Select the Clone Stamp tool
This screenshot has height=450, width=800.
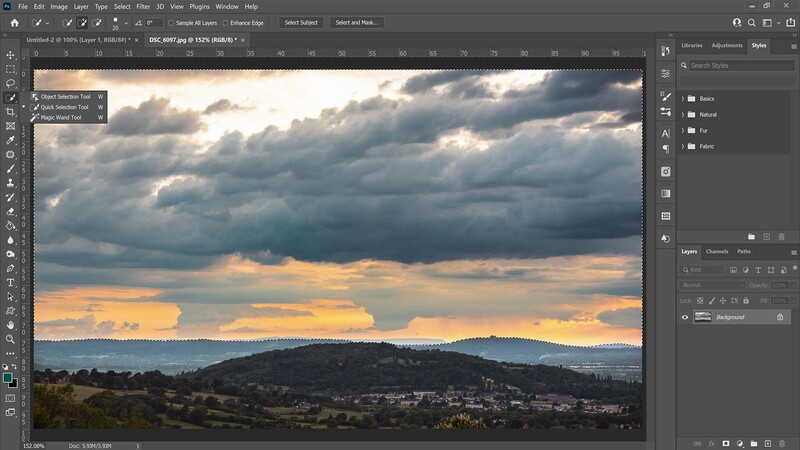coord(10,183)
